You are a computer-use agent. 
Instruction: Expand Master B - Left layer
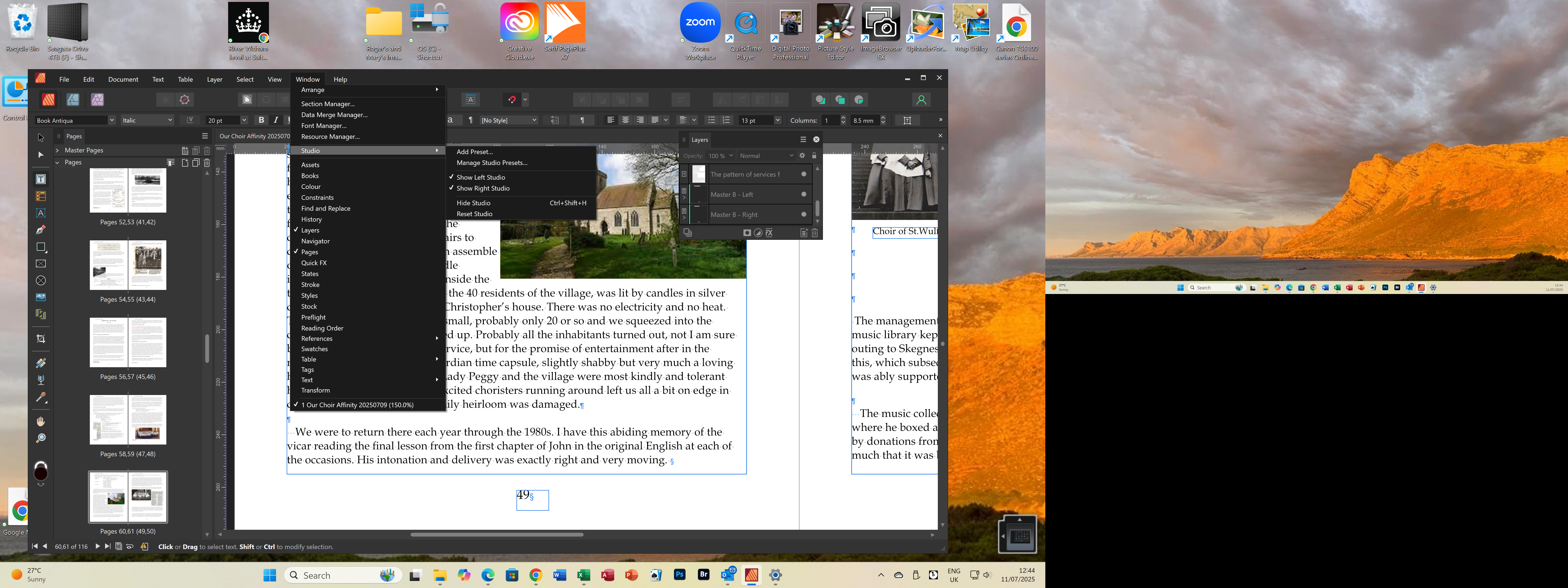684,198
